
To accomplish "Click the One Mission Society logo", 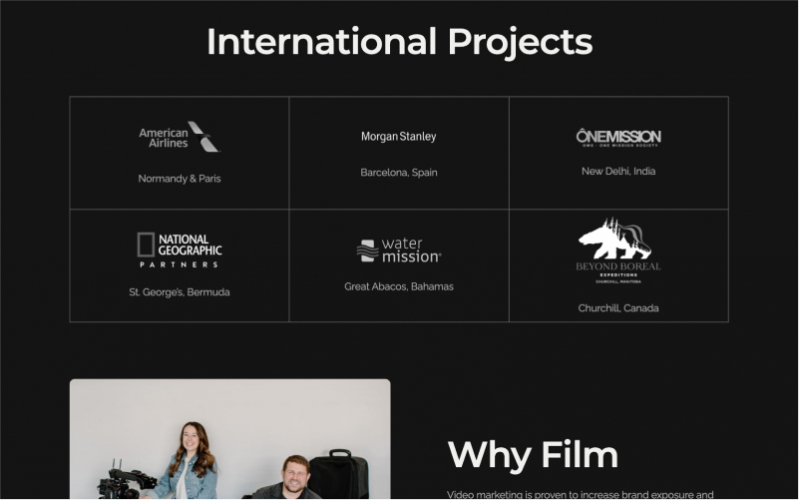I will point(618,138).
